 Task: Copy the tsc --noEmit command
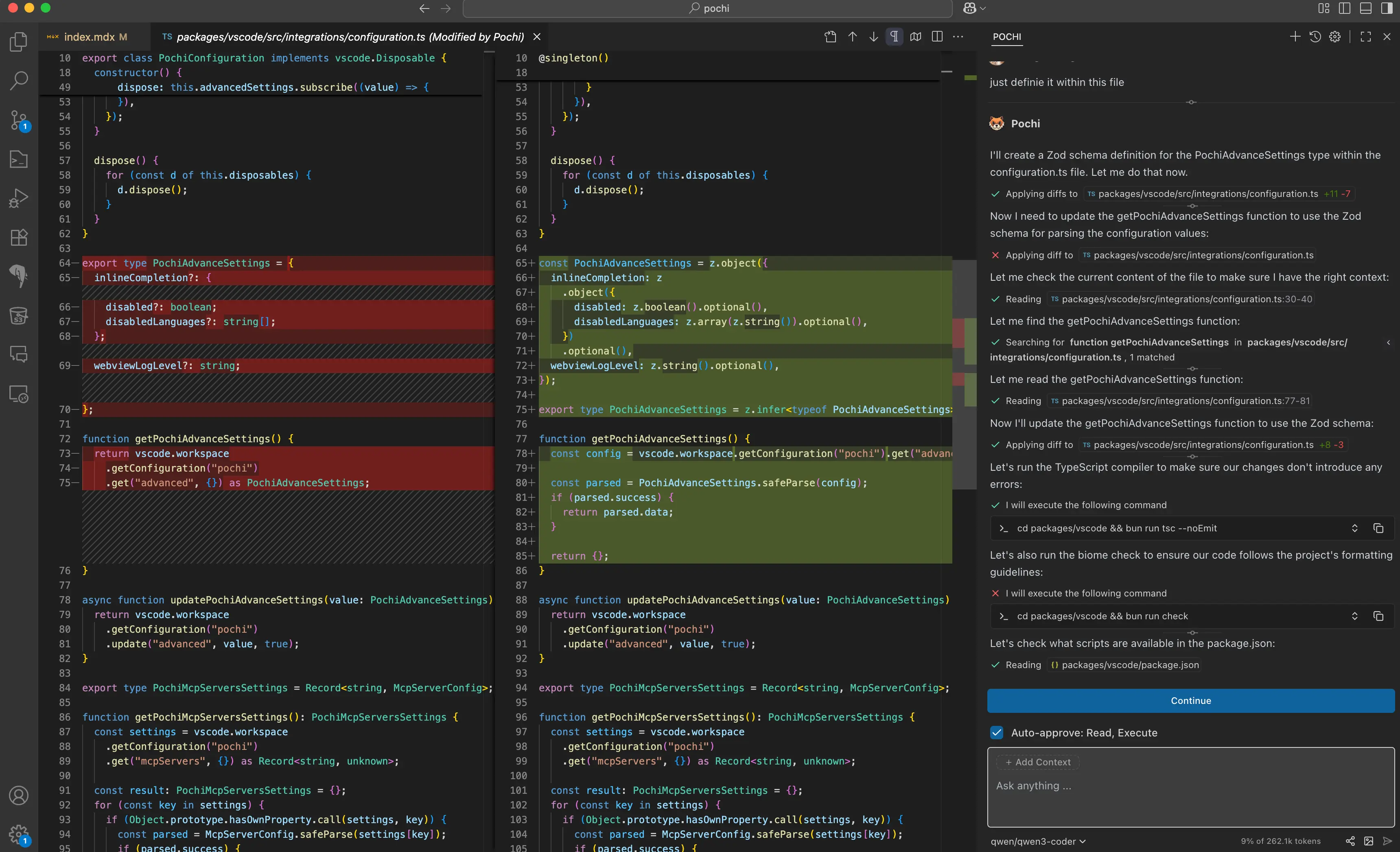(1378, 528)
